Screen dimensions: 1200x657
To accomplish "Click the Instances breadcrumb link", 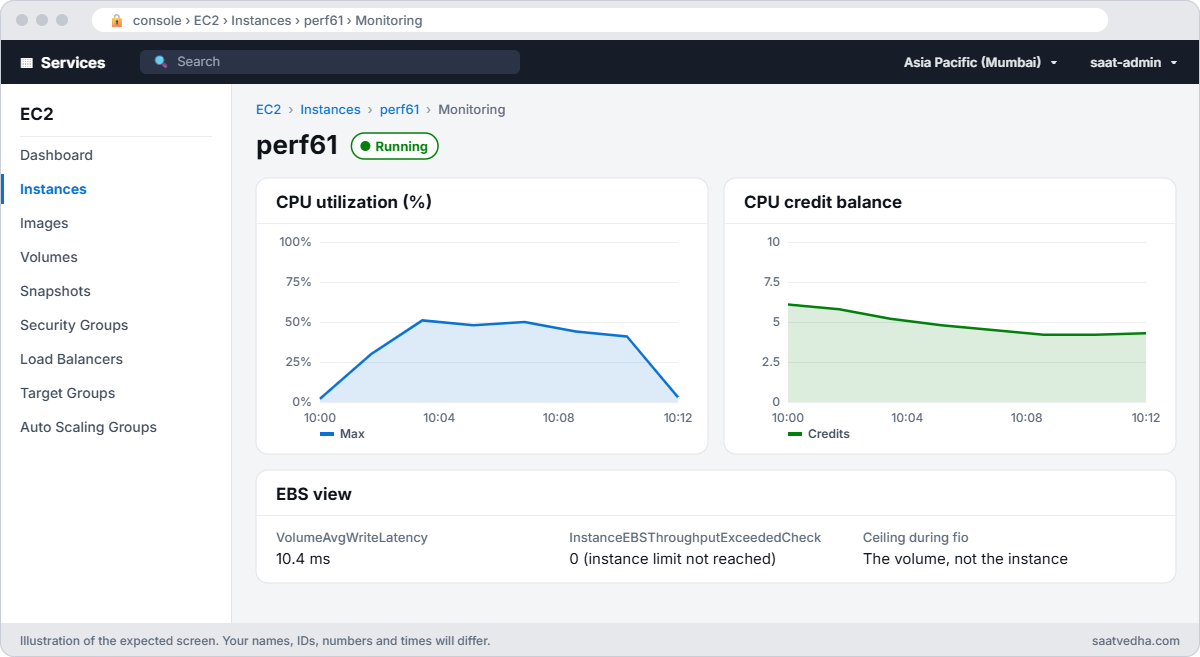I will click(330, 110).
